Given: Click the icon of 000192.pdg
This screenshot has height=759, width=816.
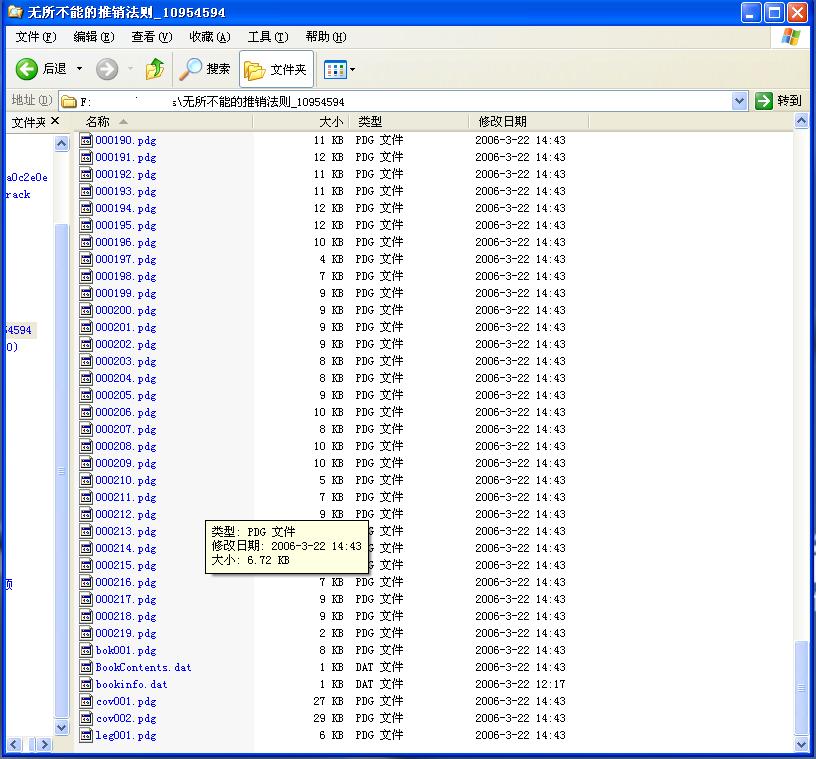Looking at the screenshot, I should 86,174.
